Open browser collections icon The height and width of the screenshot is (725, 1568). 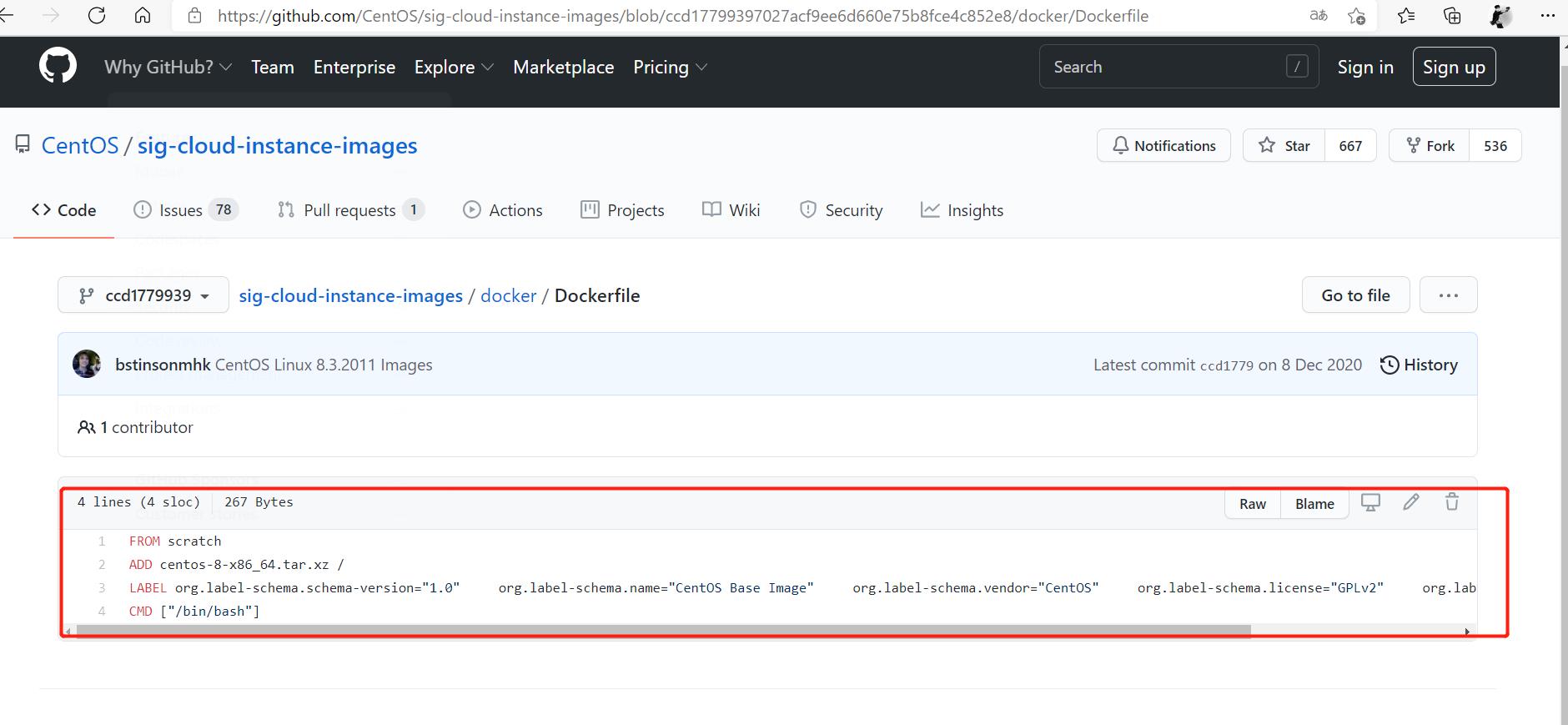click(1452, 15)
